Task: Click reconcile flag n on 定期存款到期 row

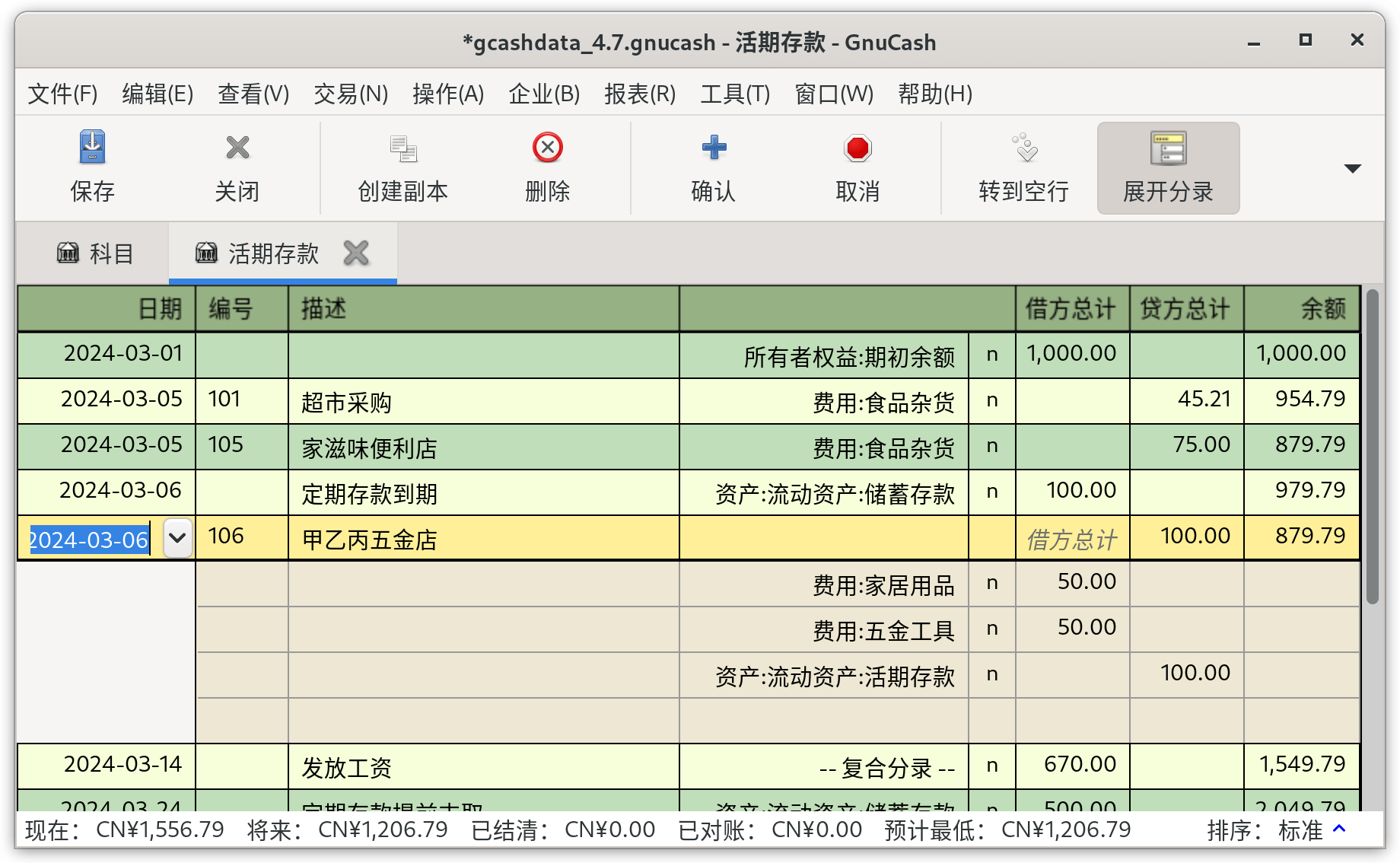Action: [x=991, y=492]
